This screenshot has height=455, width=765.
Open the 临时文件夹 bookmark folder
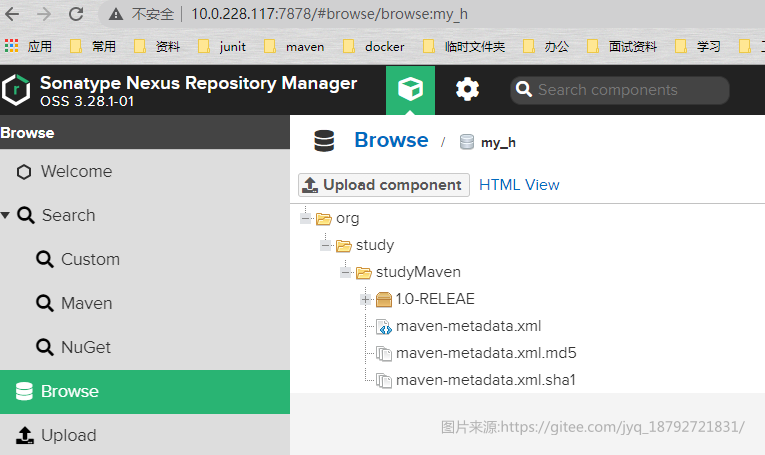pyautogui.click(x=464, y=46)
